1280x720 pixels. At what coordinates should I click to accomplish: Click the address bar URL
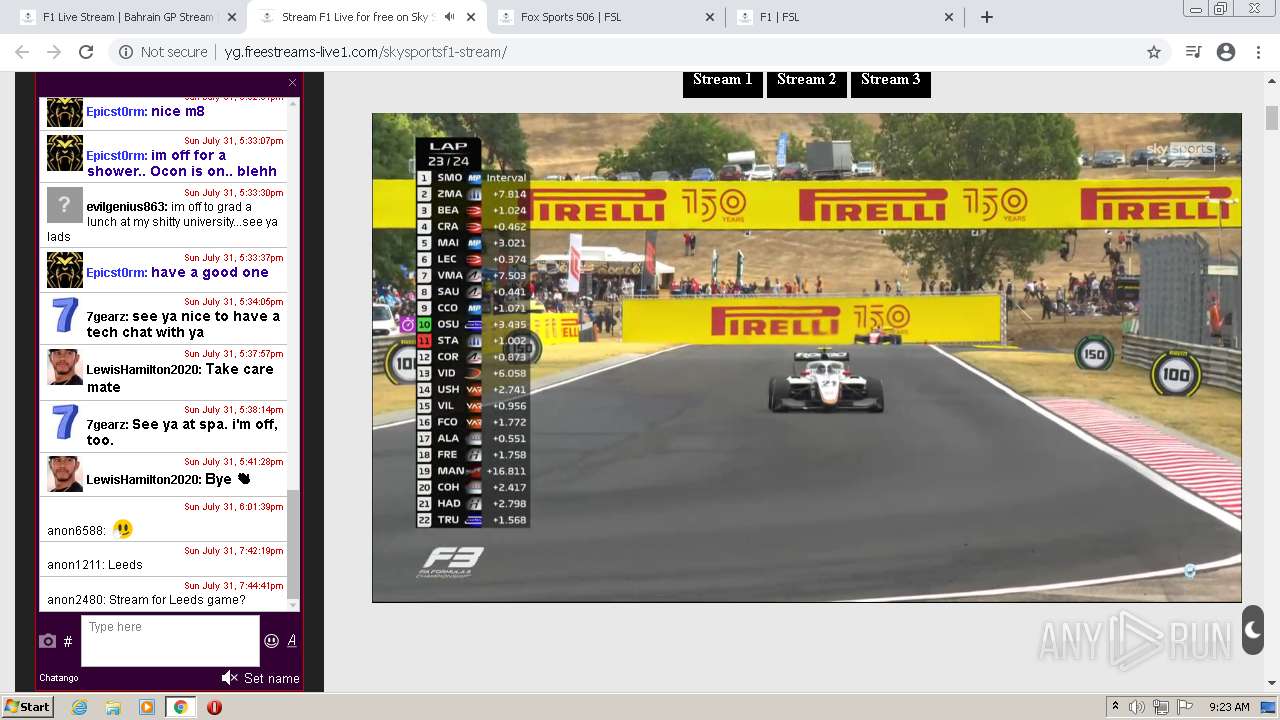coord(365,52)
